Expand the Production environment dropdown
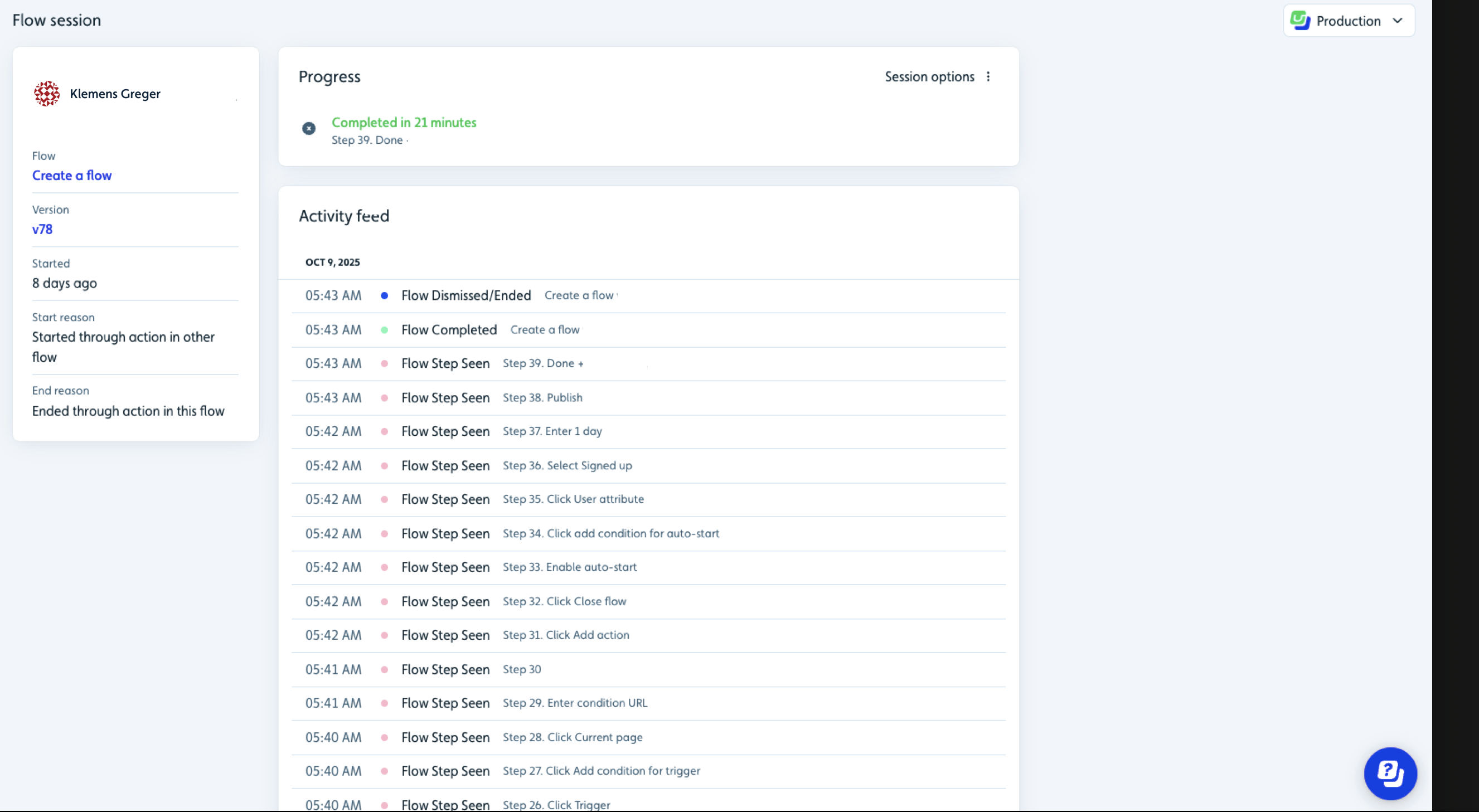Screen dimensions: 1479x812 pos(1347,21)
